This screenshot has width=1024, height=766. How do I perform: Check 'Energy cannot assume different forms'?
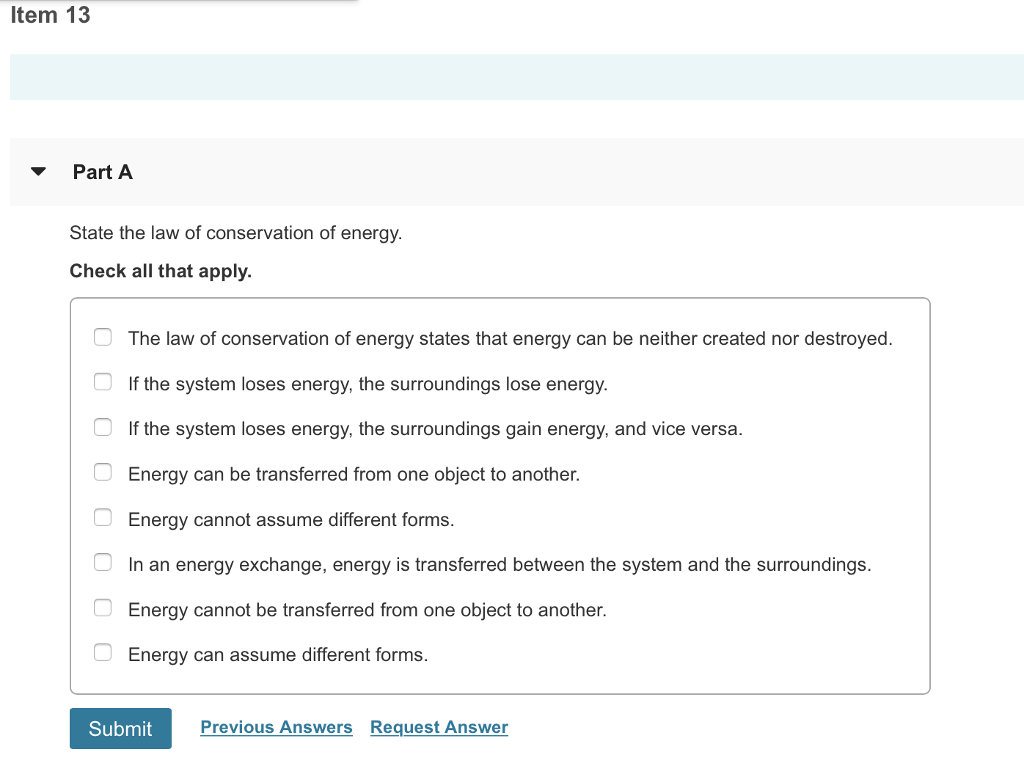(103, 518)
